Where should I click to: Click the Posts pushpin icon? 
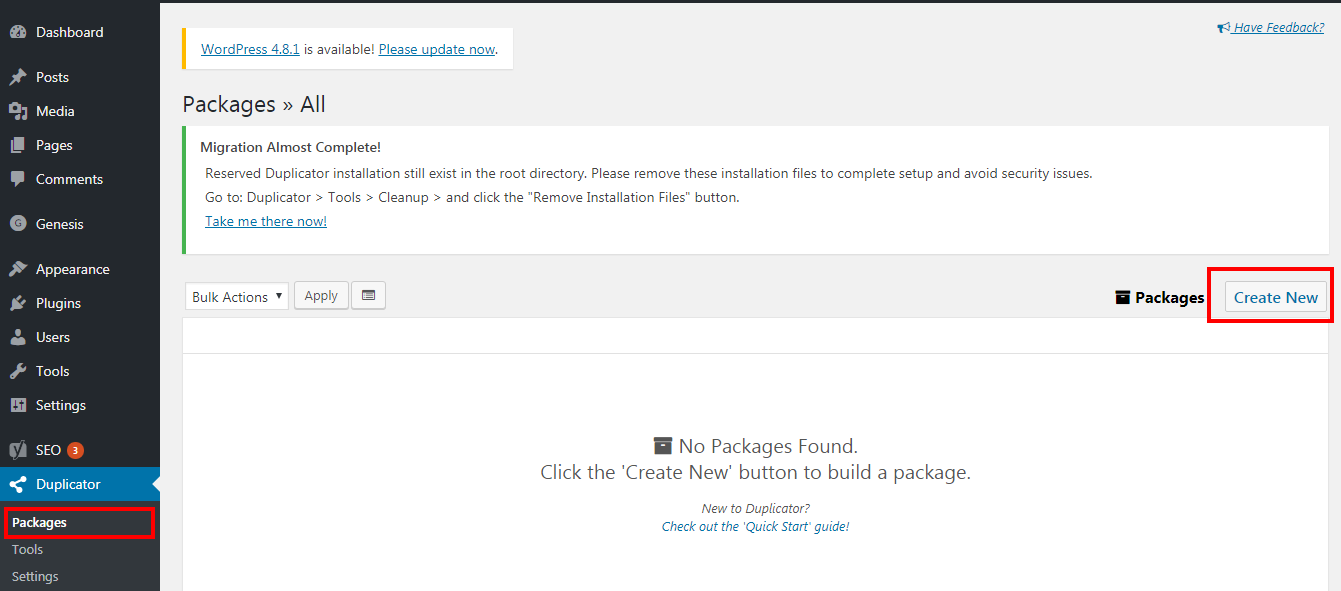(18, 77)
